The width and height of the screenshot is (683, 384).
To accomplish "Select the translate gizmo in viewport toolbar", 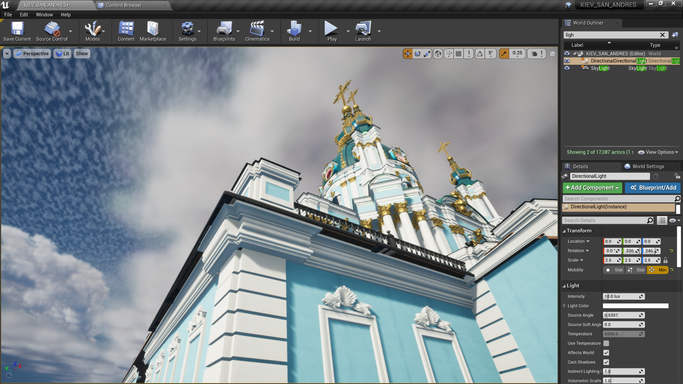I will pyautogui.click(x=408, y=54).
